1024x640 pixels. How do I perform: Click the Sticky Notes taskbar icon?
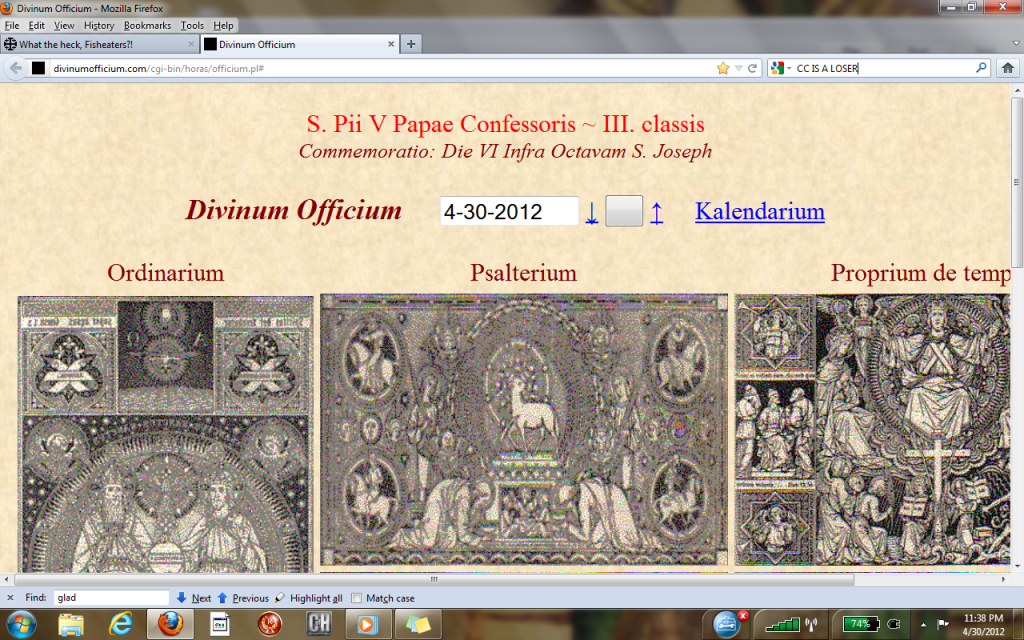point(417,624)
